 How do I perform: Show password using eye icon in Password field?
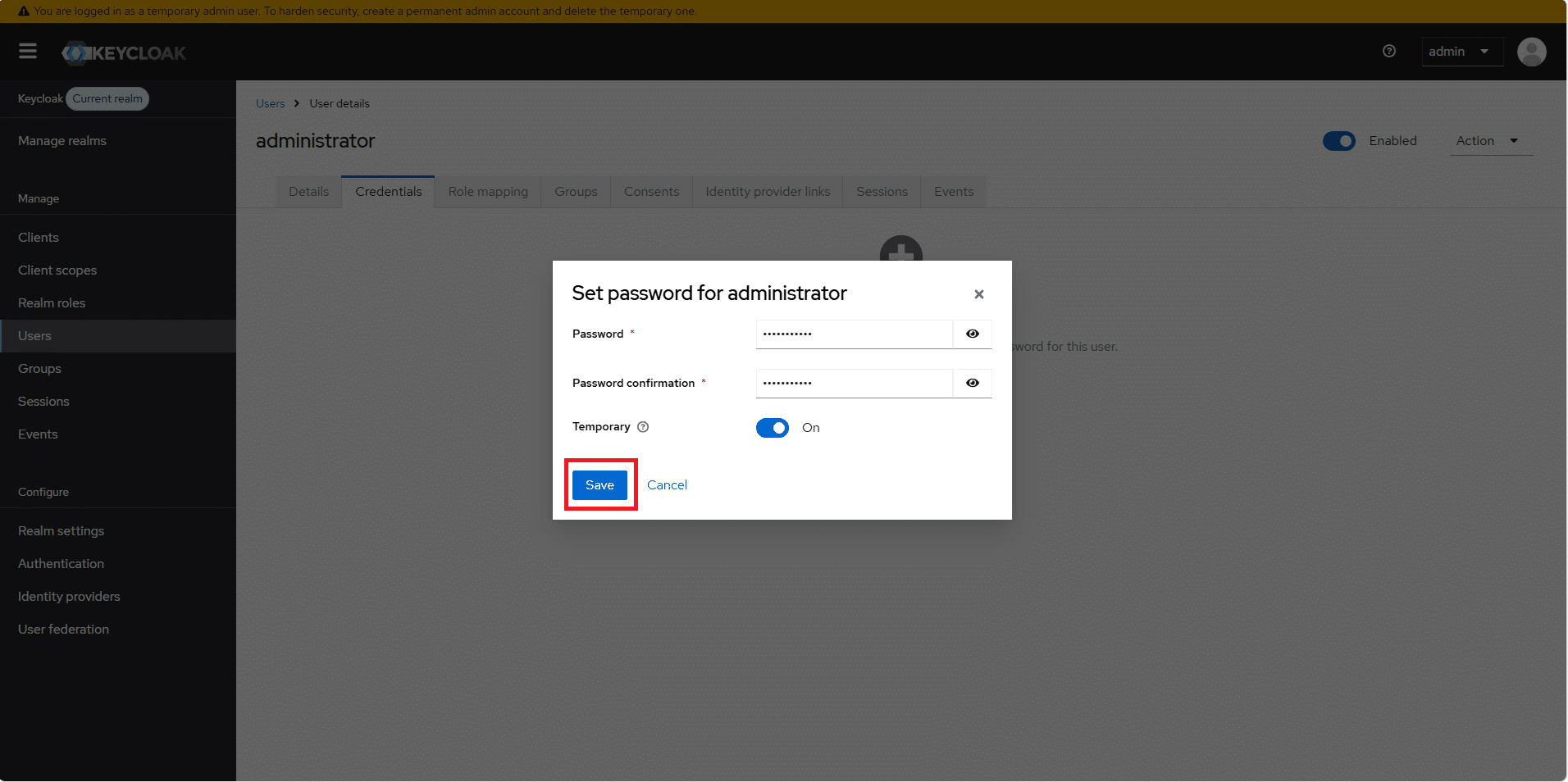(972, 334)
